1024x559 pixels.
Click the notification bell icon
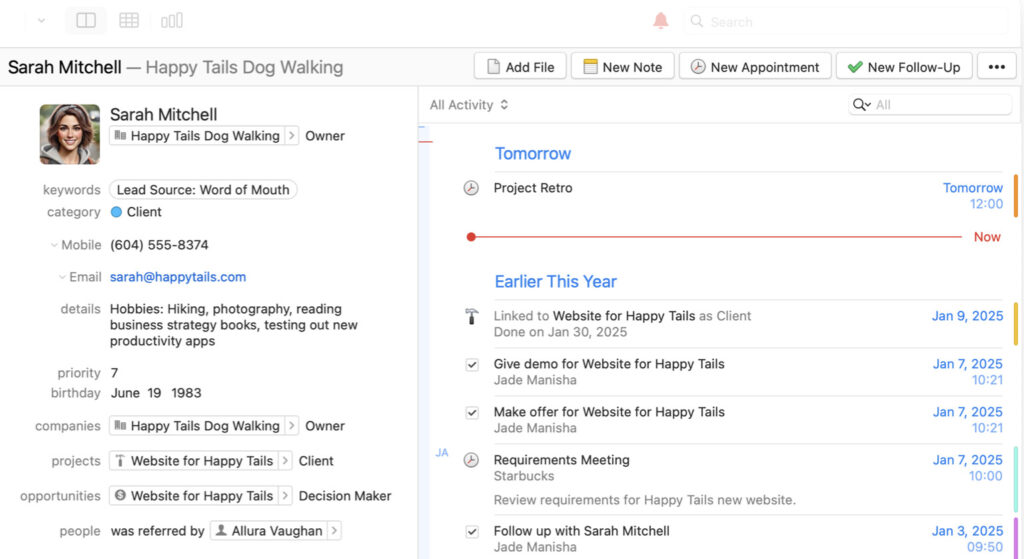660,21
